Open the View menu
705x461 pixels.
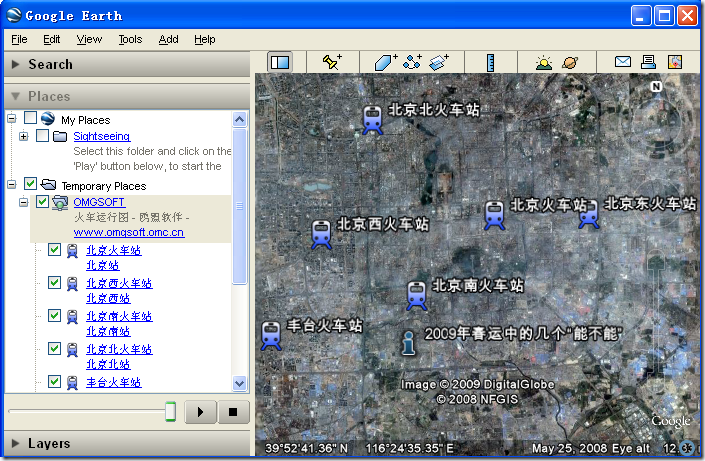89,40
